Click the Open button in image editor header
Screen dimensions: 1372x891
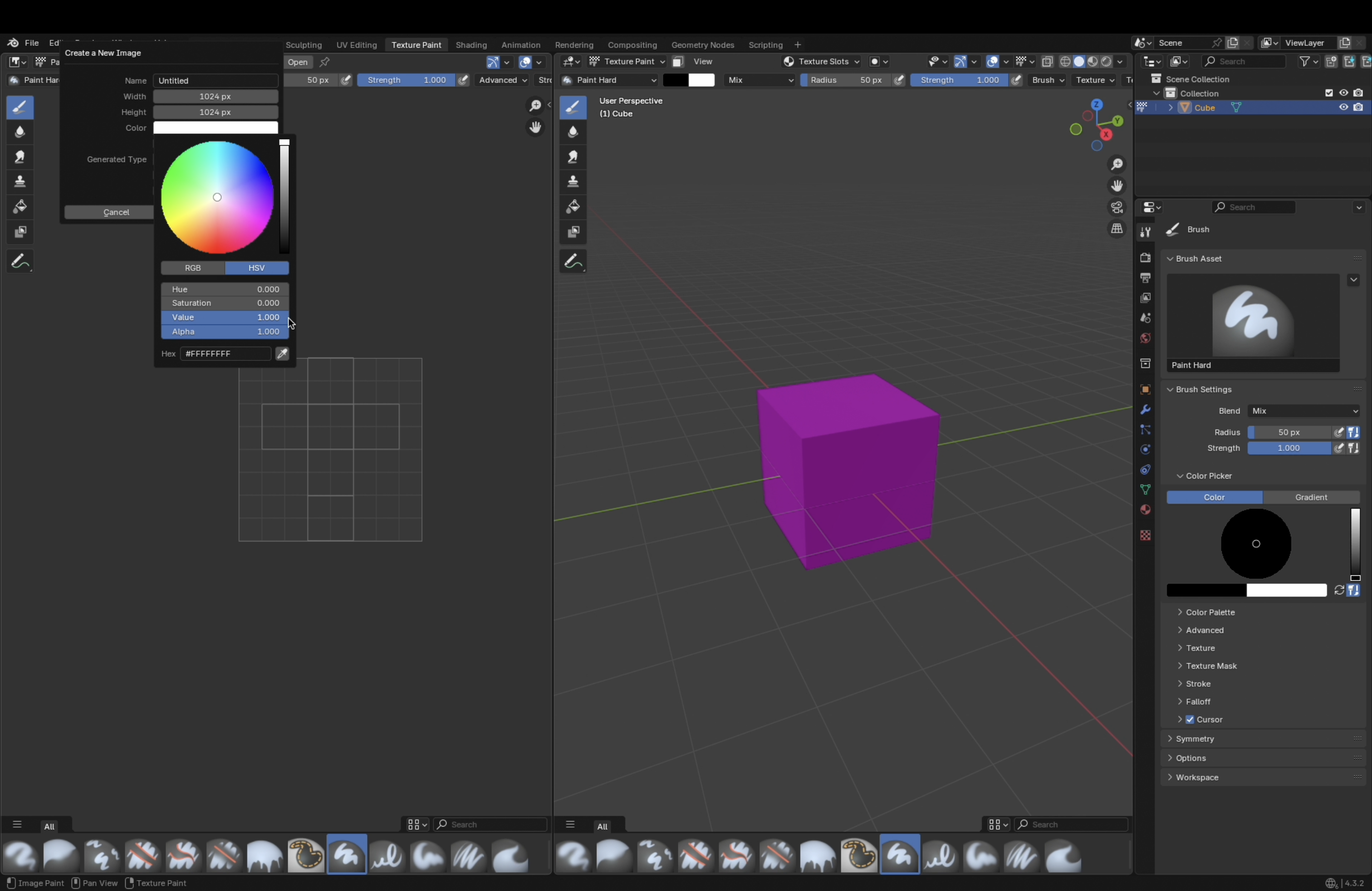click(298, 62)
